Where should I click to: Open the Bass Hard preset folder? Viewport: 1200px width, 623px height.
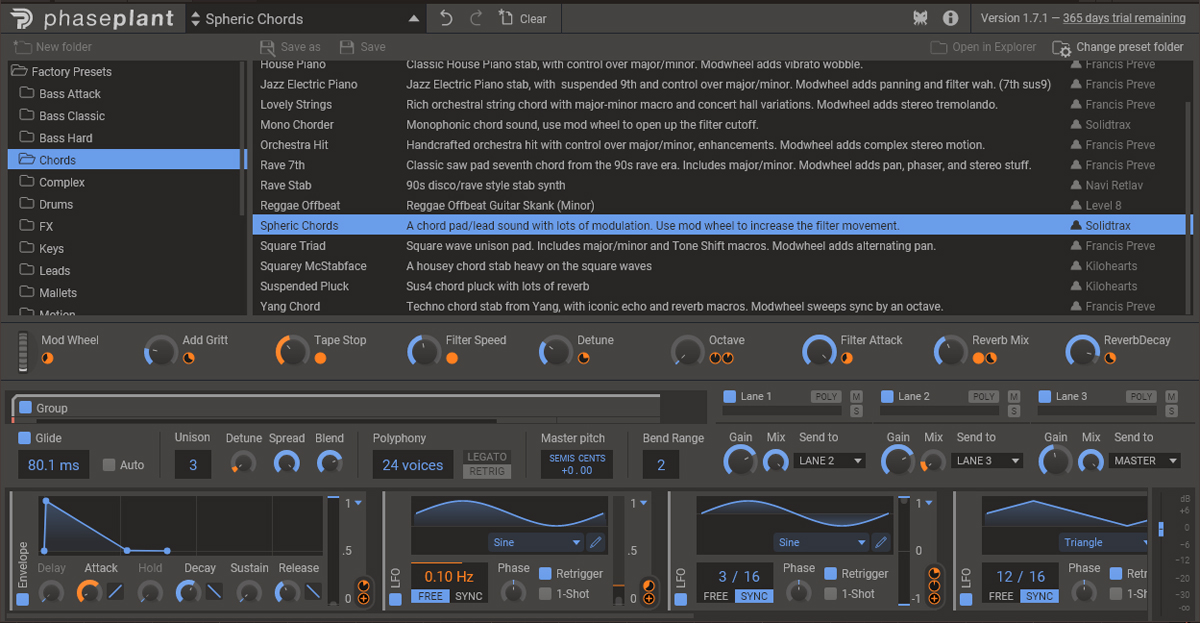56,138
